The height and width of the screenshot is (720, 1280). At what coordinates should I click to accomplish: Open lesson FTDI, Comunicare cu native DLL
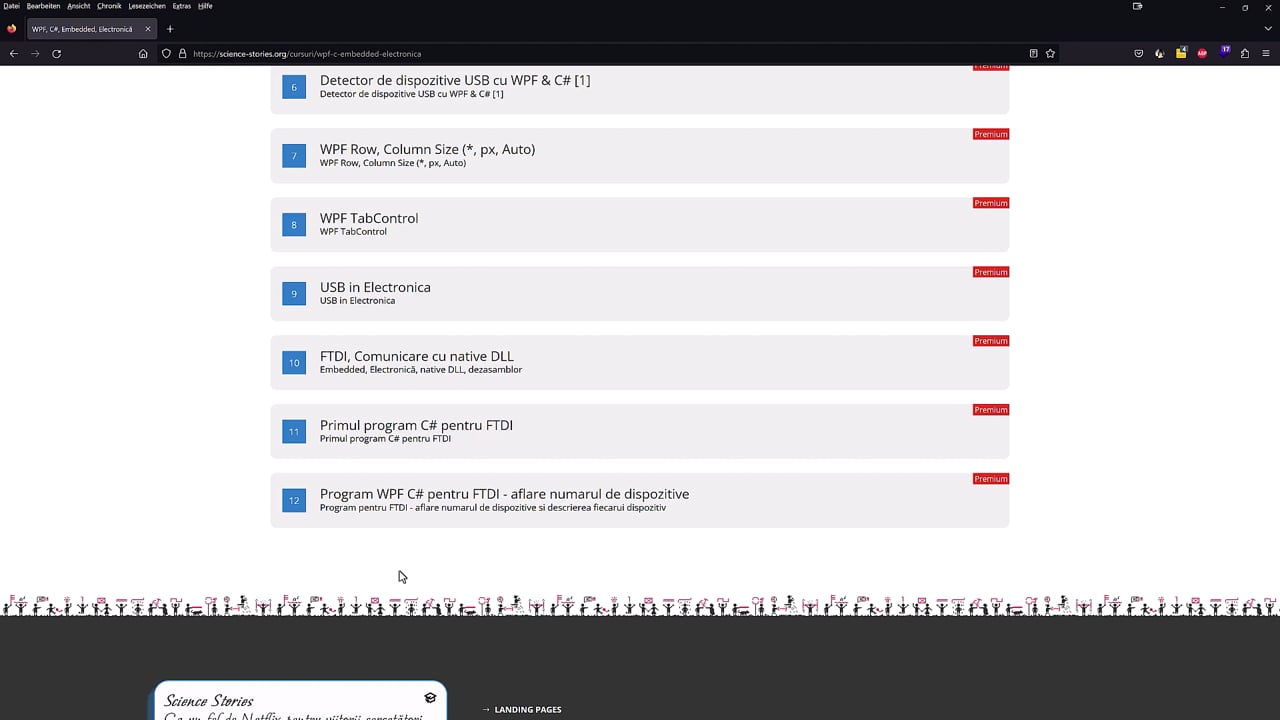pyautogui.click(x=640, y=362)
